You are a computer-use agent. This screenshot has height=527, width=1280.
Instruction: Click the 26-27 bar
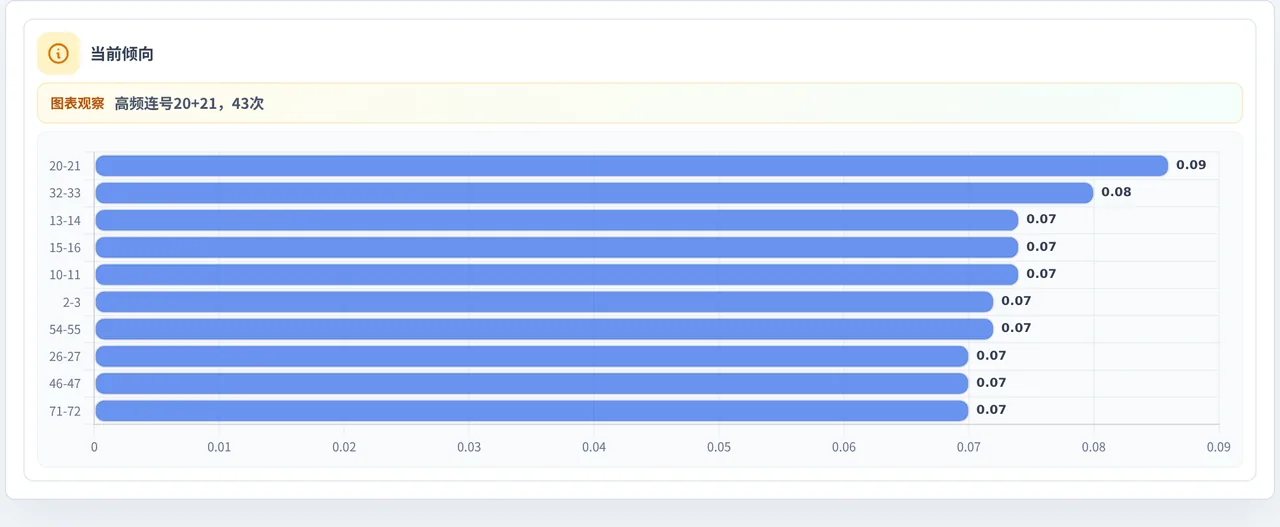point(531,356)
